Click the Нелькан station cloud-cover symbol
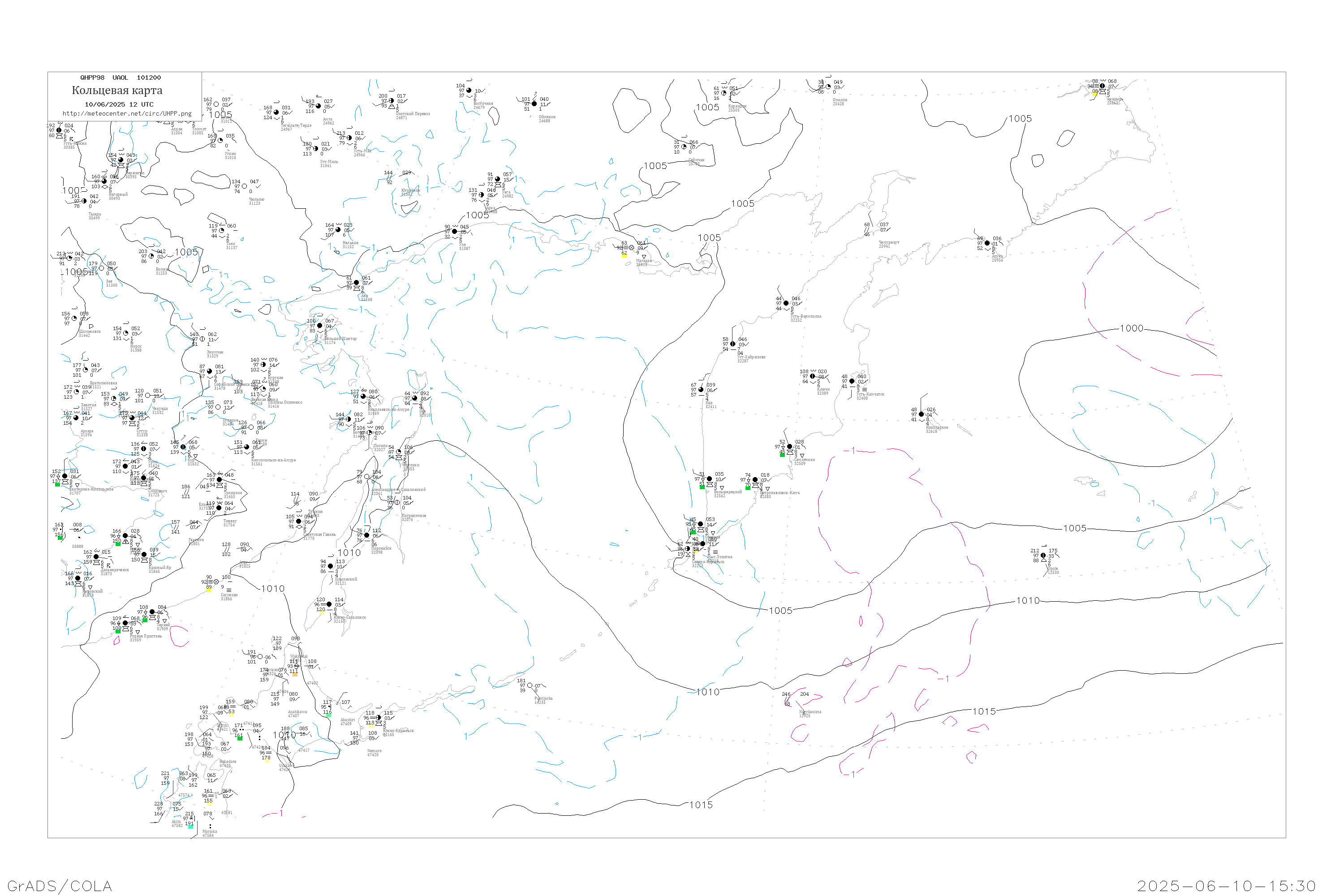This screenshot has height=896, width=1344. (x=338, y=230)
